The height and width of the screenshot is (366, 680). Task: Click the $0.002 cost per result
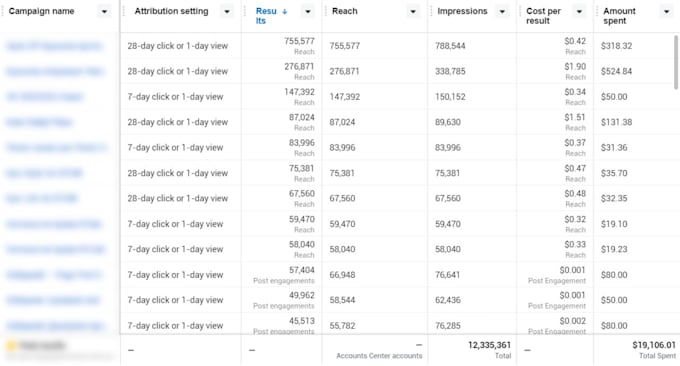click(x=572, y=321)
